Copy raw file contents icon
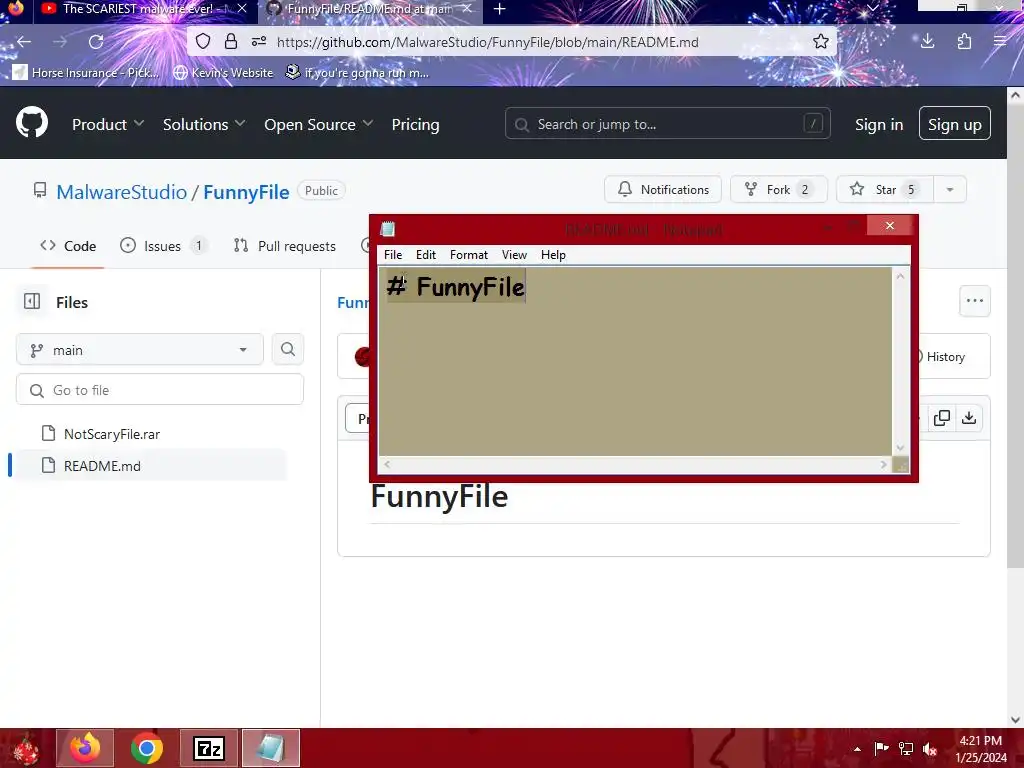 click(942, 418)
